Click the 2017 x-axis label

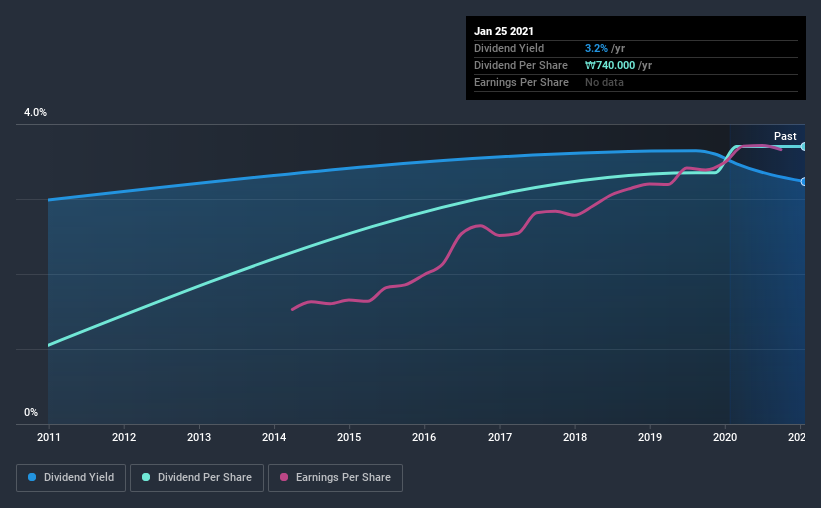pyautogui.click(x=500, y=437)
